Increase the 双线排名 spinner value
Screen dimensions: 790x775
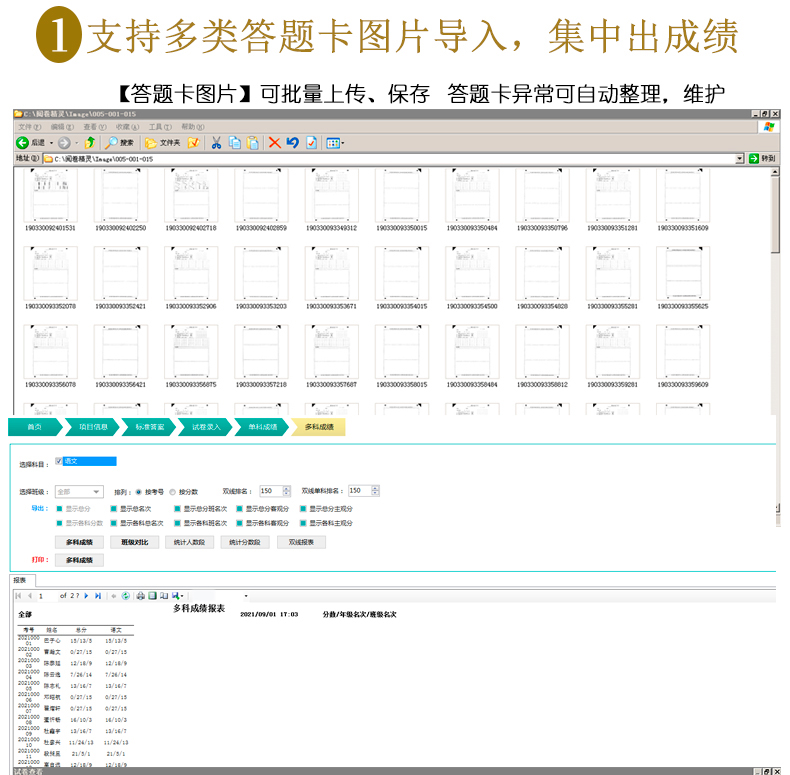288,488
